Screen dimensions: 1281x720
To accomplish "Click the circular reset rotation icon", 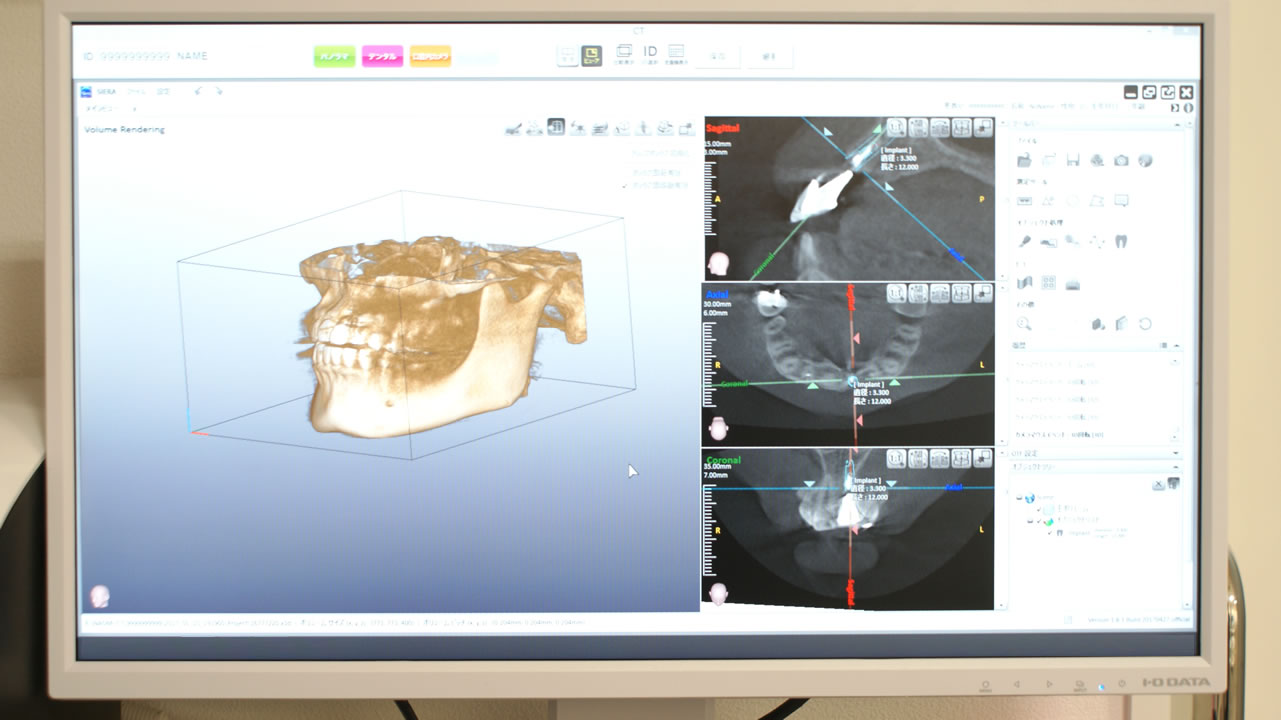I will click(1145, 323).
